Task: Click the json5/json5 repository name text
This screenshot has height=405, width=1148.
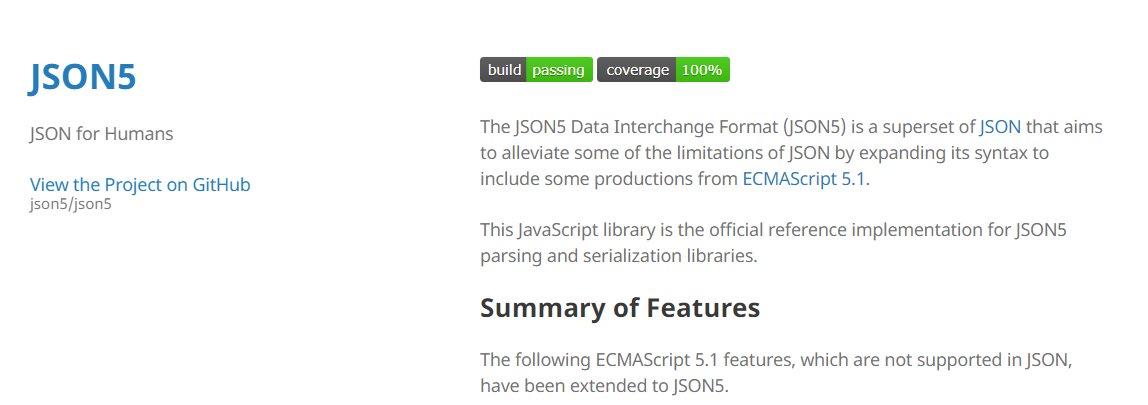Action: coord(71,204)
